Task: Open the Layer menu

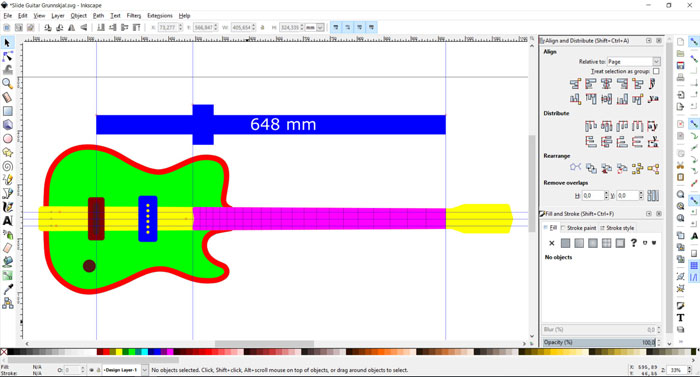Action: pyautogui.click(x=58, y=16)
